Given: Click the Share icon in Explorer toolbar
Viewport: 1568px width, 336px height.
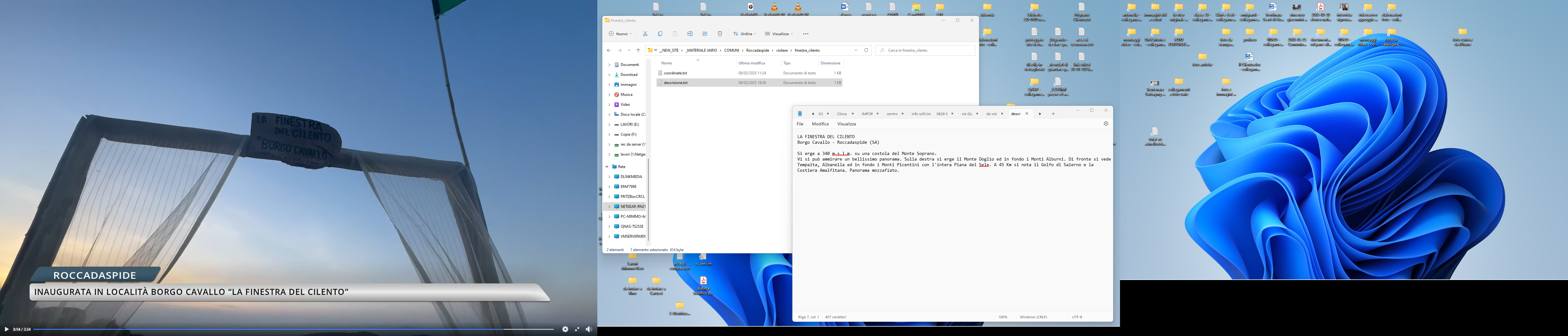Looking at the screenshot, I should 705,34.
